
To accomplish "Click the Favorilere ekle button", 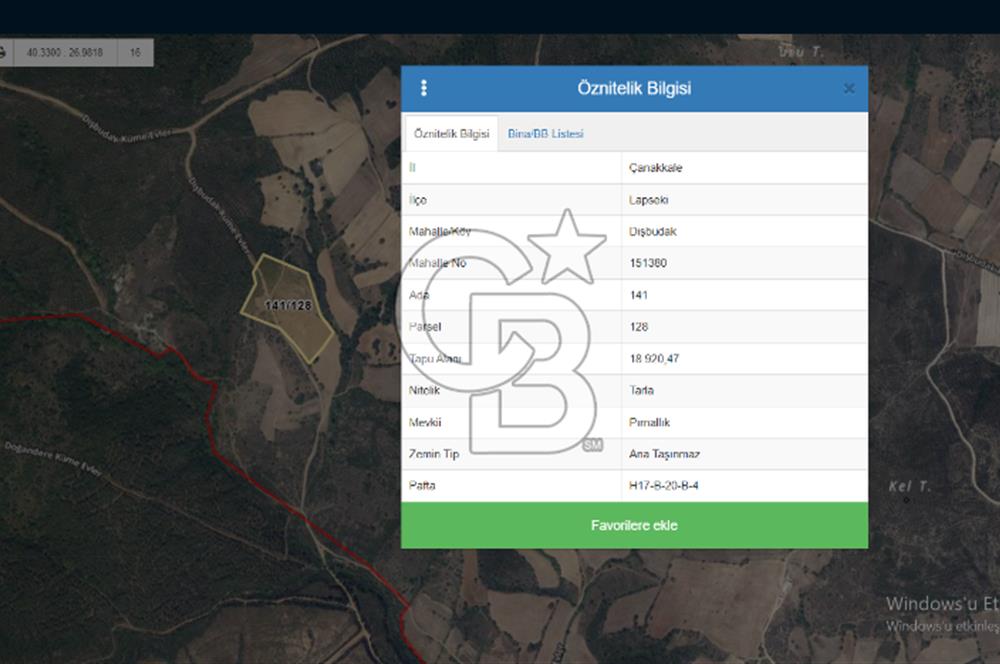I will (x=634, y=525).
